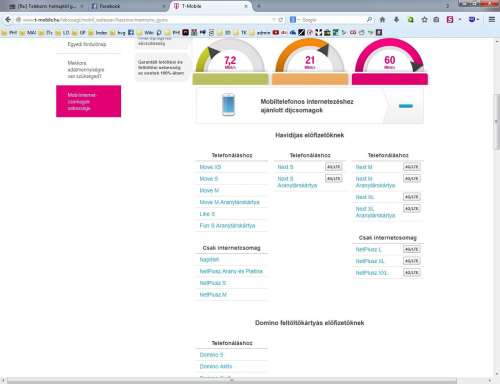Image resolution: width=500 pixels, height=384 pixels.
Task: Open the Like S plan link
Action: [x=207, y=214]
